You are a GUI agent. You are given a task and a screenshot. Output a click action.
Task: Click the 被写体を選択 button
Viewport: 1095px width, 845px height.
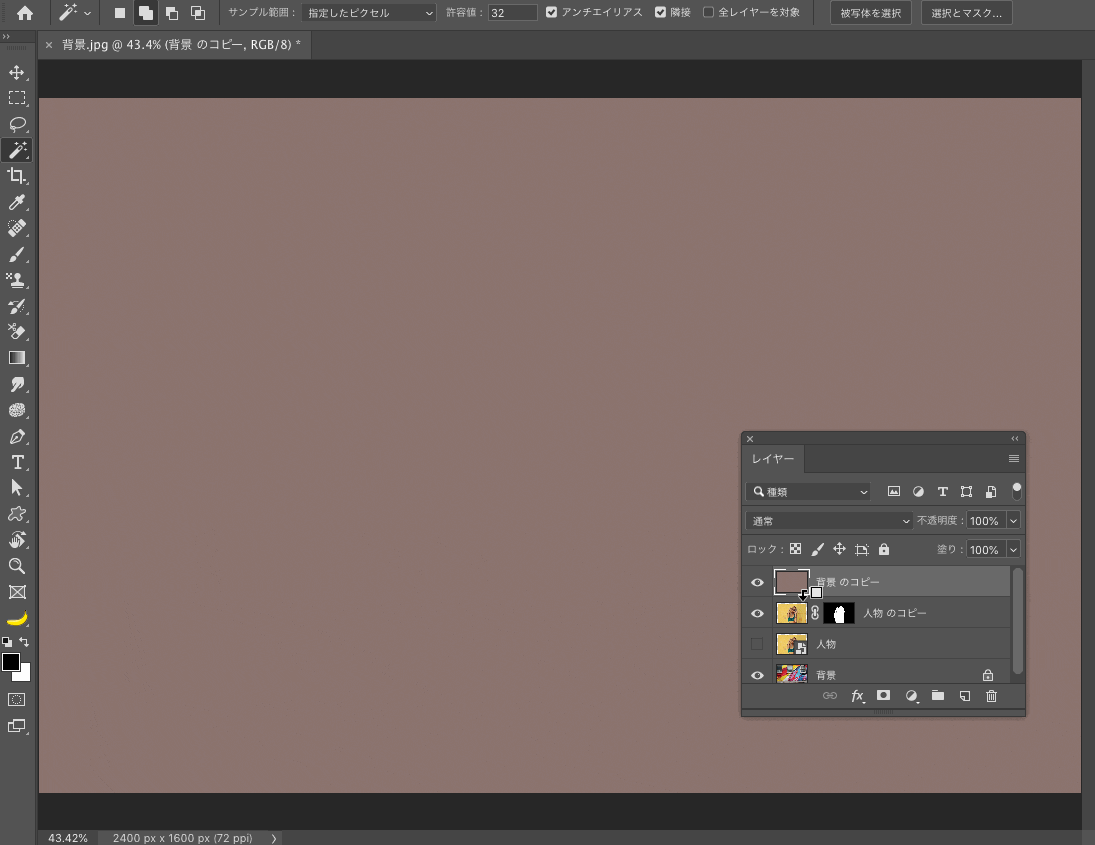(871, 13)
